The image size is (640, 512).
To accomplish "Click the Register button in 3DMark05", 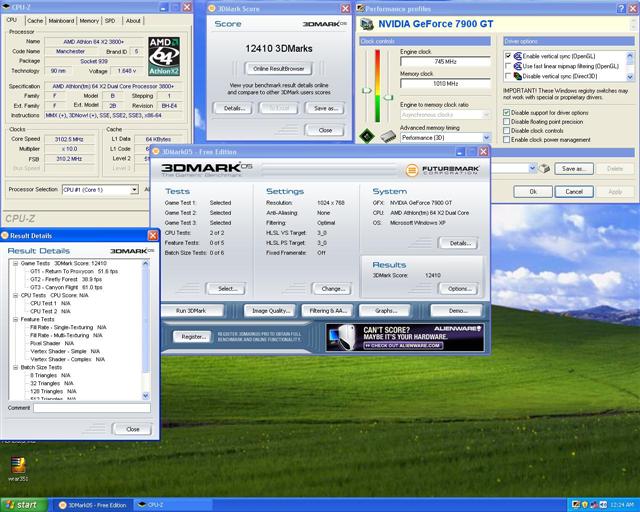I will tap(193, 337).
